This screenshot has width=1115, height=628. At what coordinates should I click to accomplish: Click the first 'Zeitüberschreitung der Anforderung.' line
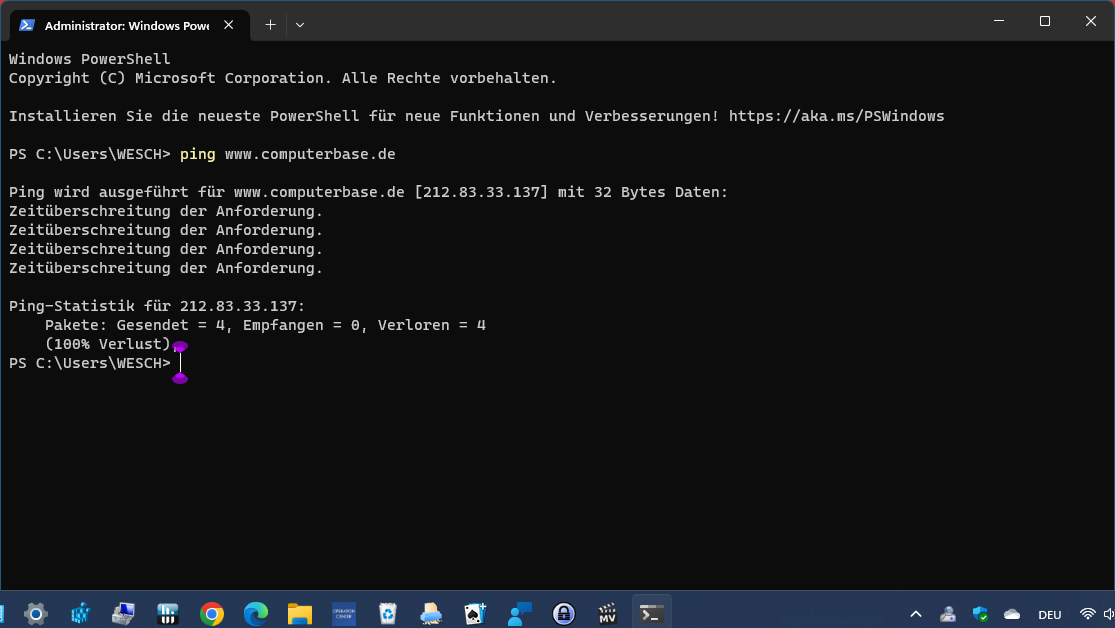166,211
